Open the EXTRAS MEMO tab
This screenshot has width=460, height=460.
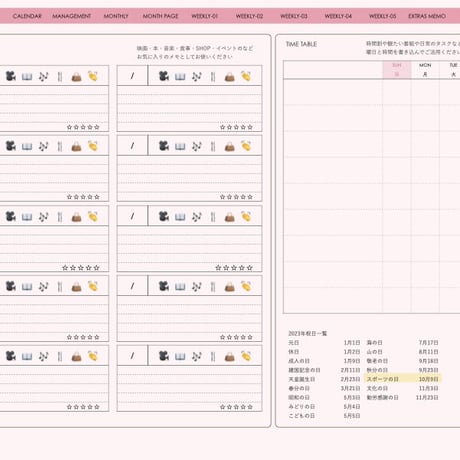point(427,16)
